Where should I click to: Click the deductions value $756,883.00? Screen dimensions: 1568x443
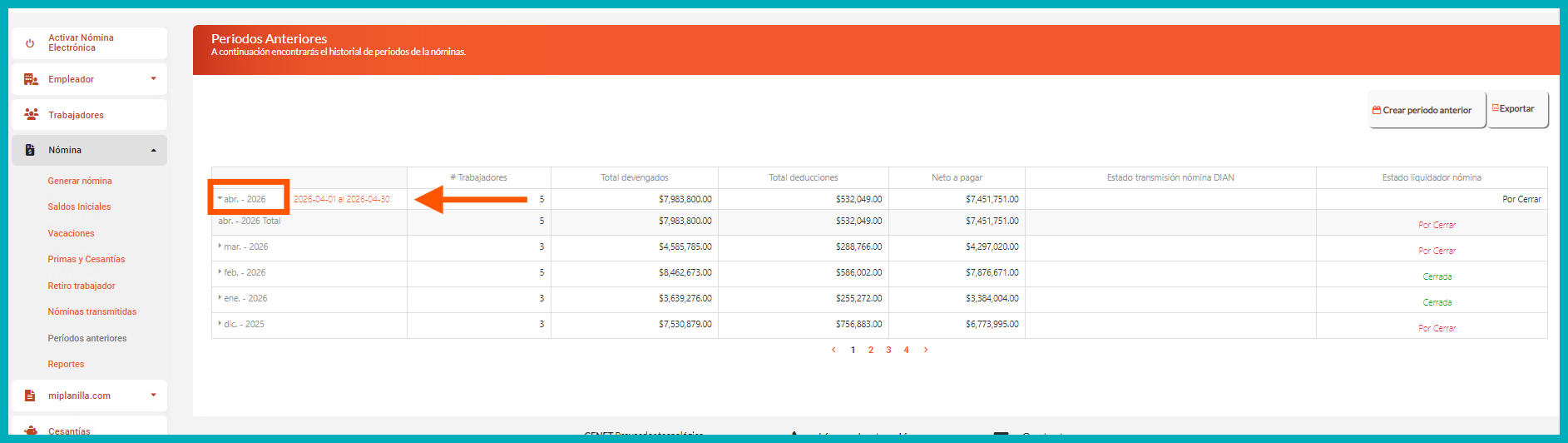point(859,324)
